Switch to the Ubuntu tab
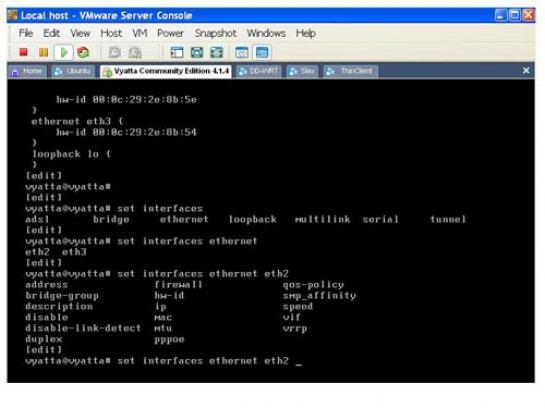 click(x=73, y=71)
